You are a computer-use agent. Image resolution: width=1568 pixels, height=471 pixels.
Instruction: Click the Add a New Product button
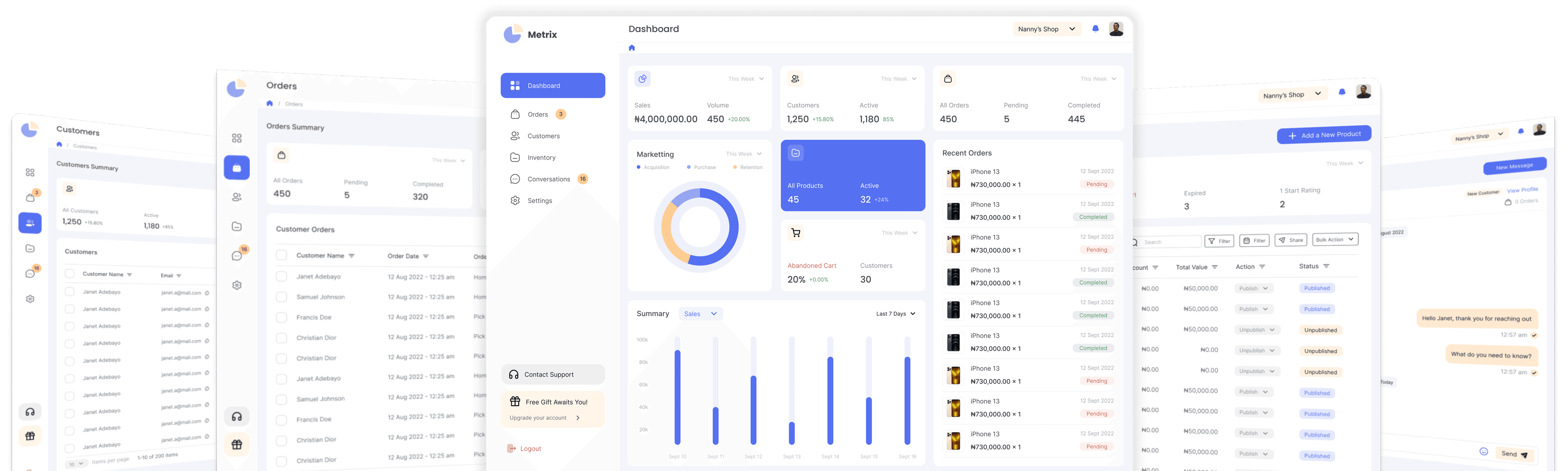[x=1323, y=134]
